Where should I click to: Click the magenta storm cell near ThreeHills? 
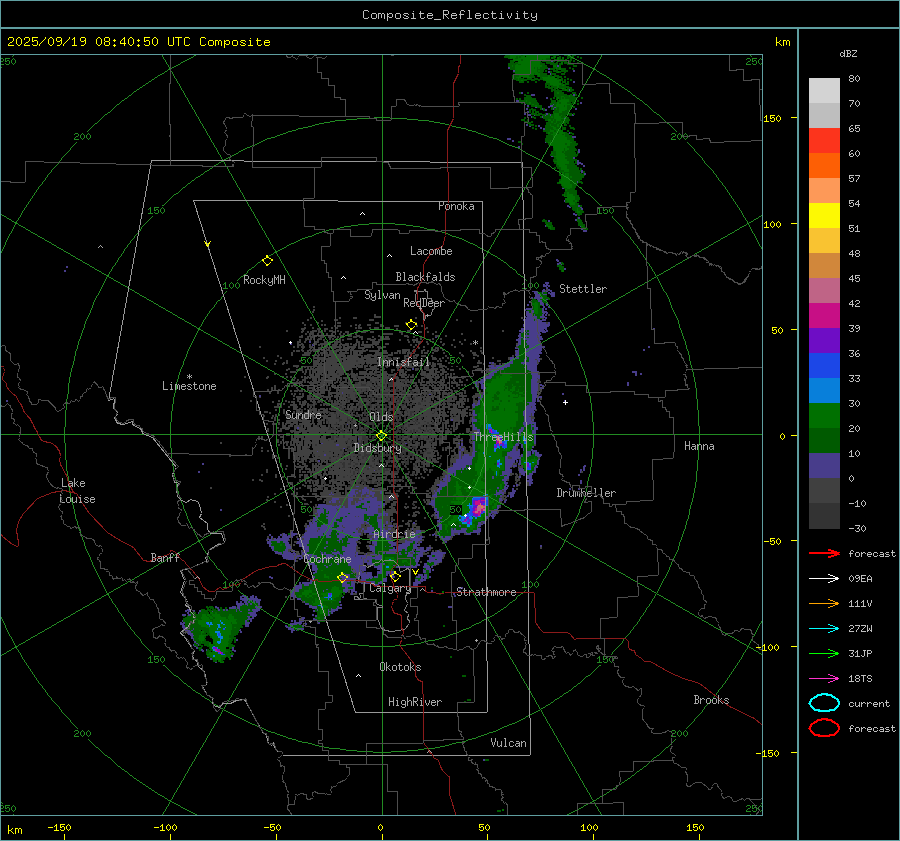point(478,506)
